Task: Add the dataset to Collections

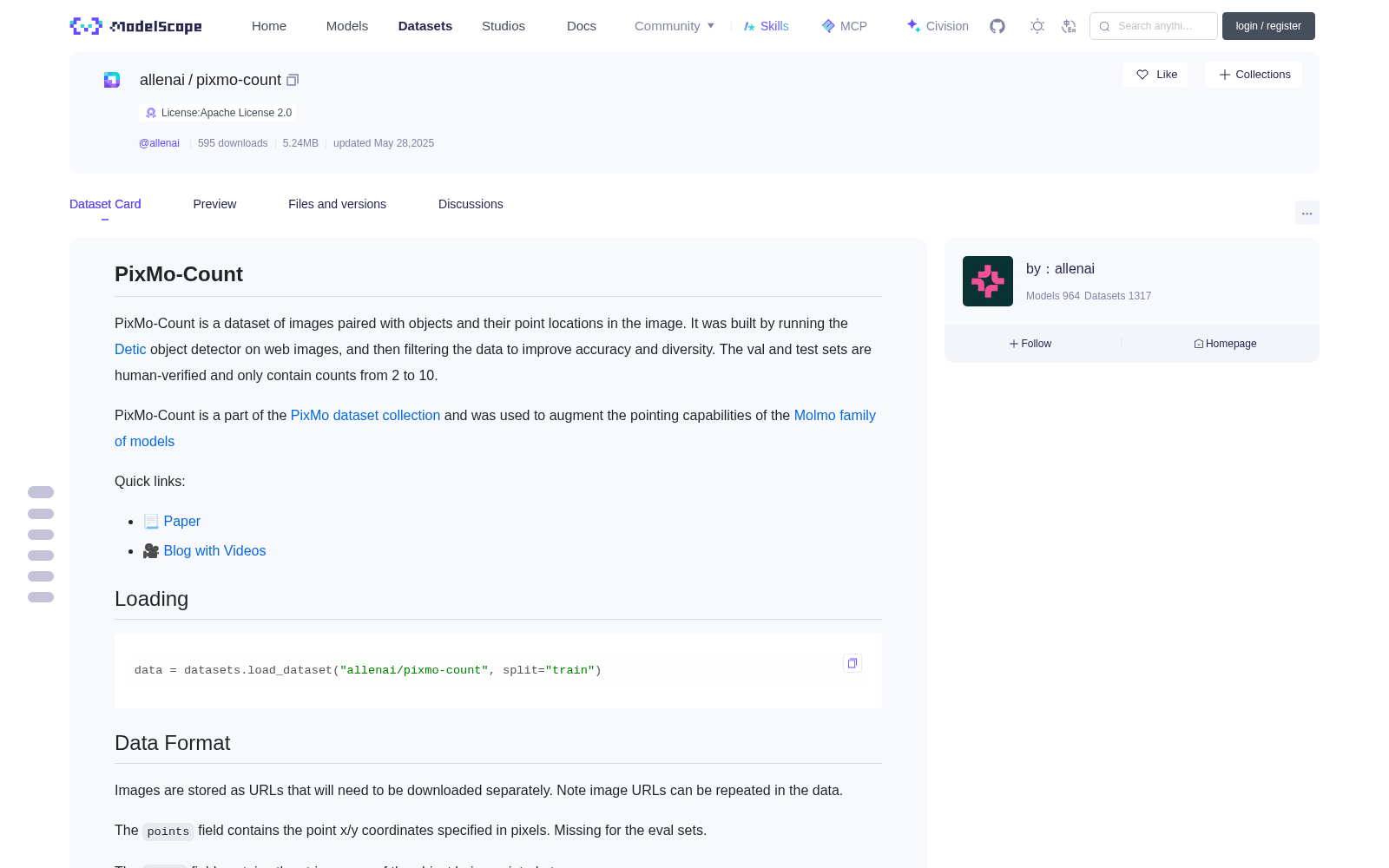Action: point(1254,75)
